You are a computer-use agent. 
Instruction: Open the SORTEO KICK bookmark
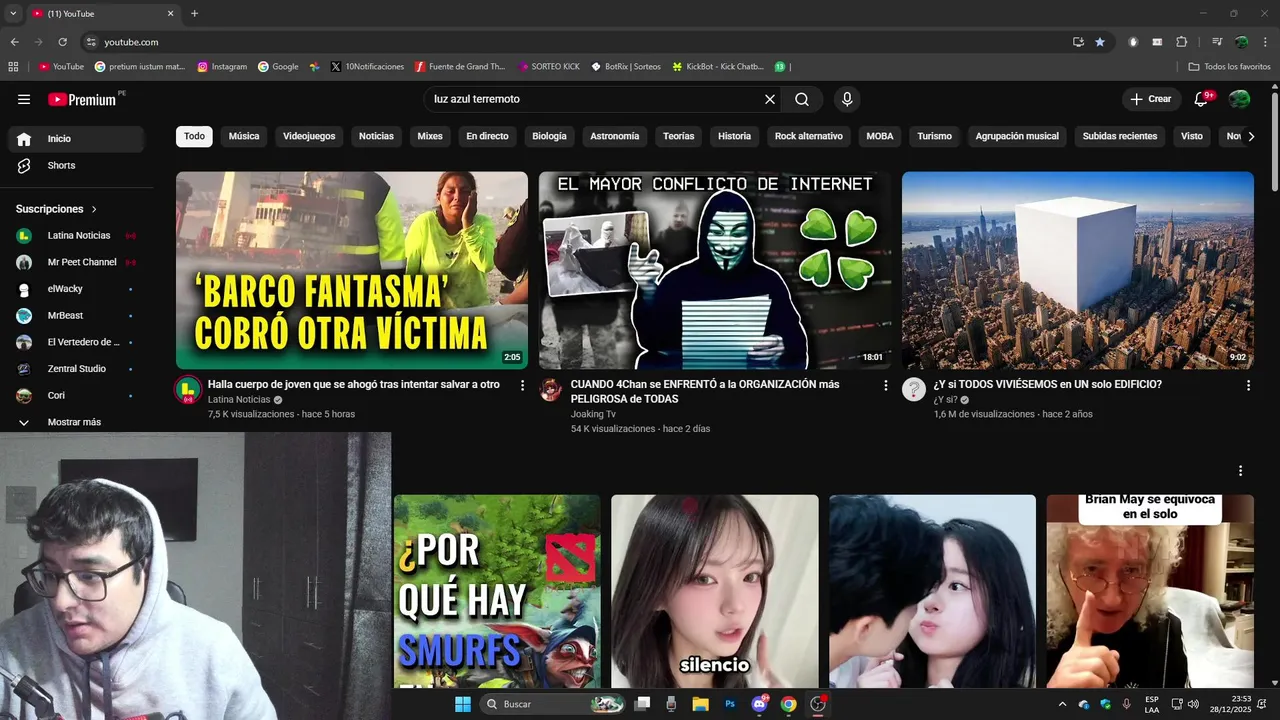pyautogui.click(x=549, y=67)
